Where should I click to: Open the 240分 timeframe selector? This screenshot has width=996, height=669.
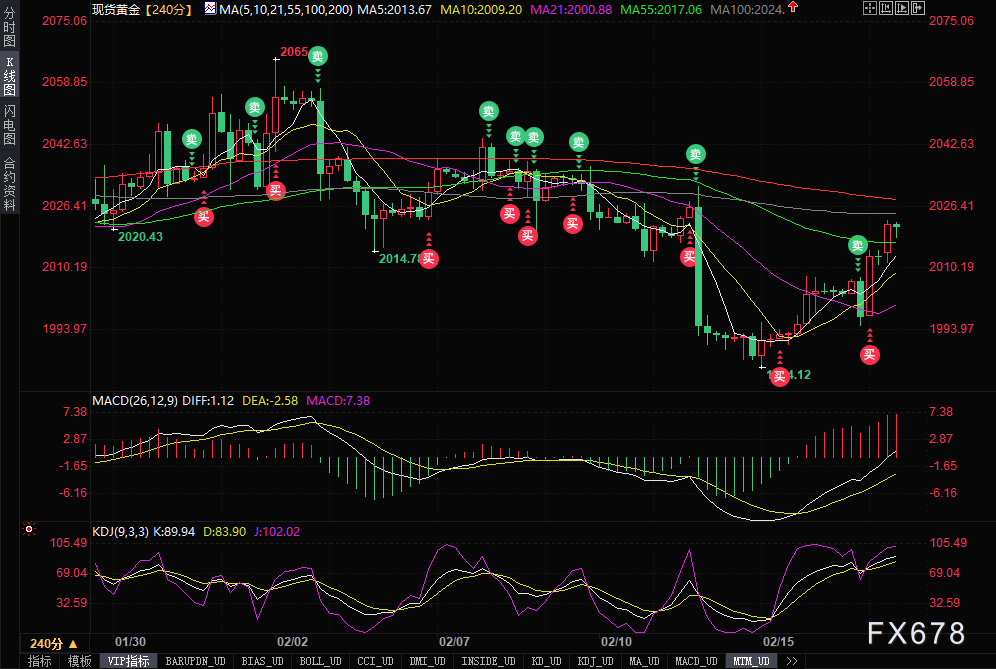pos(54,644)
